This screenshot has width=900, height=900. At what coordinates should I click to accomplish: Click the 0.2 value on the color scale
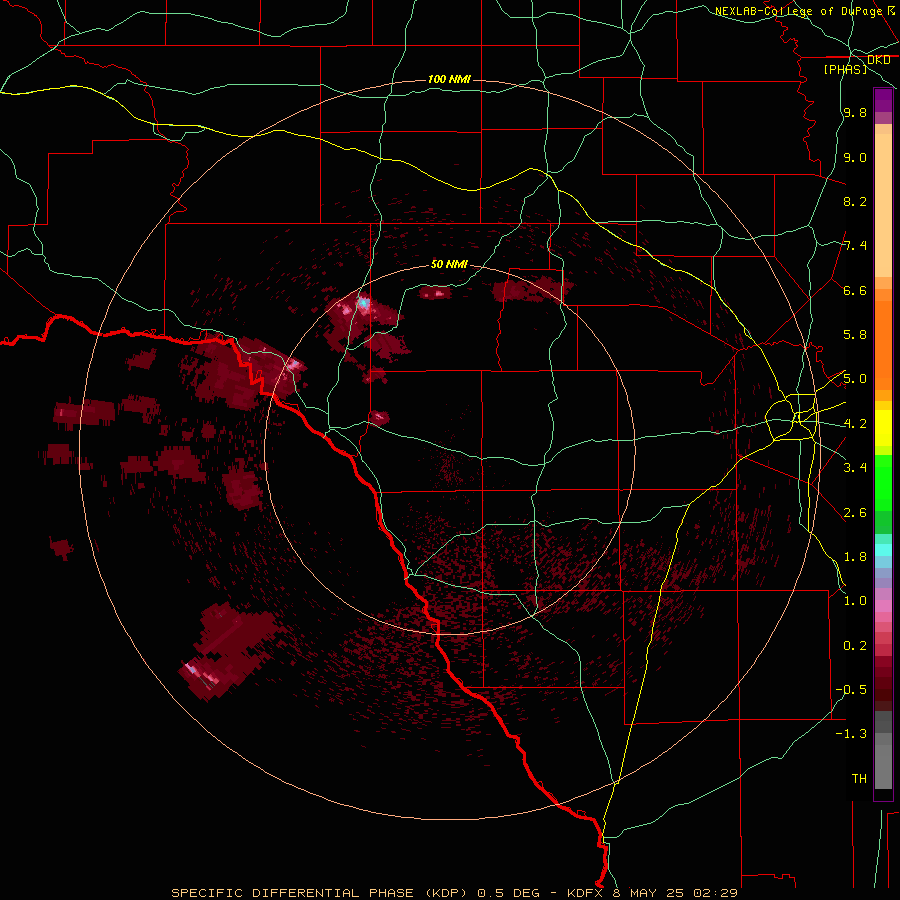click(855, 645)
